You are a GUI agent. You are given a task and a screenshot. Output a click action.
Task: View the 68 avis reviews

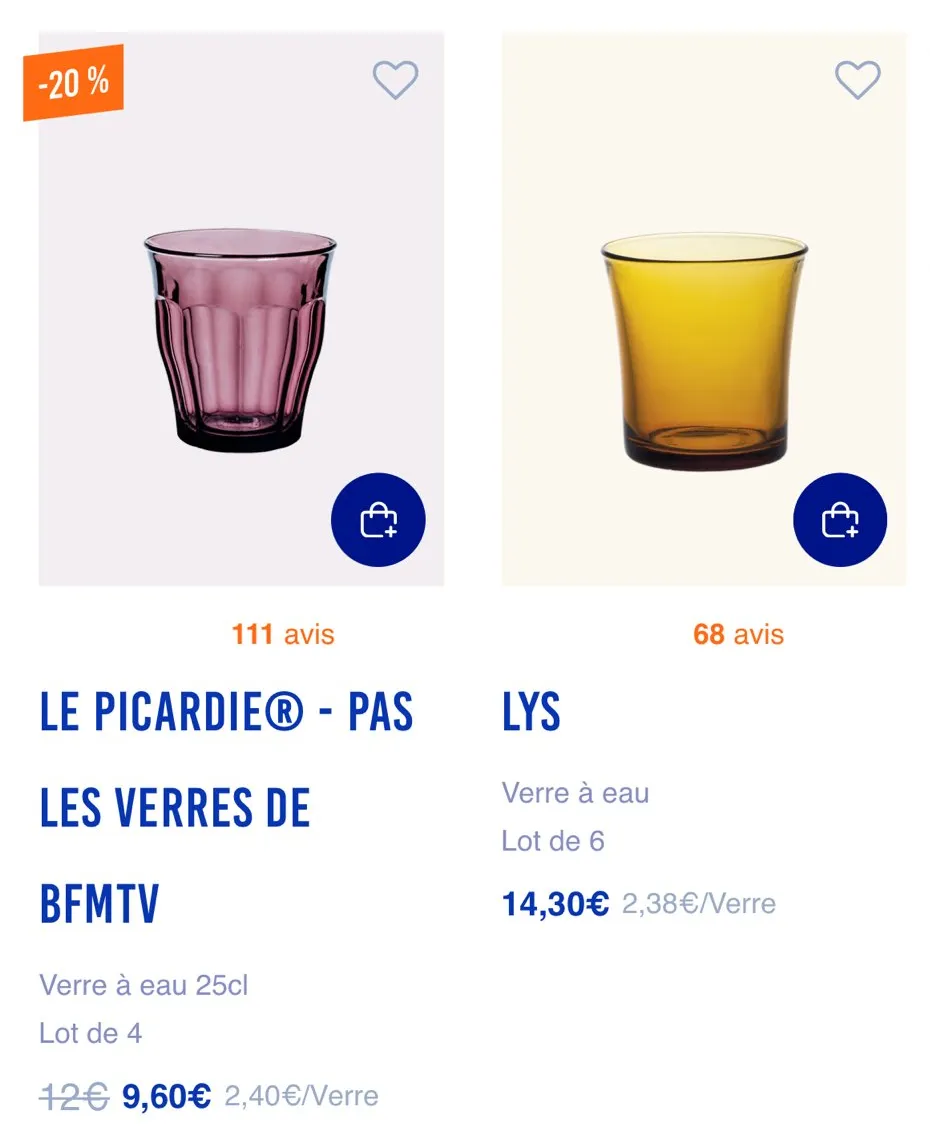tap(738, 634)
